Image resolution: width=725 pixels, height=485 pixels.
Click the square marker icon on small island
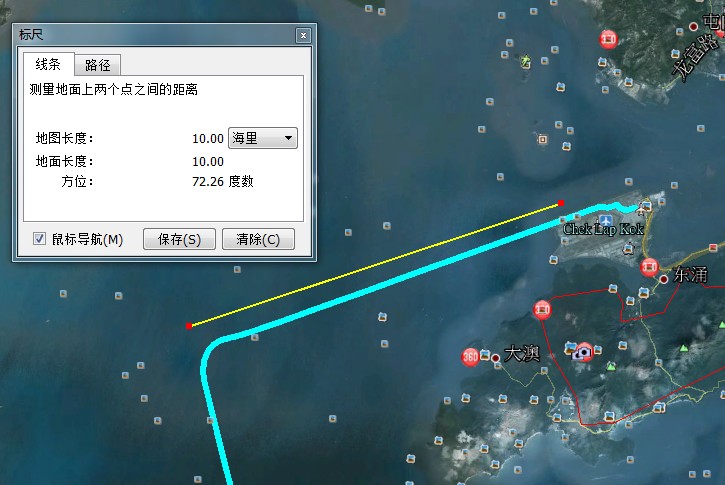pyautogui.click(x=543, y=139)
